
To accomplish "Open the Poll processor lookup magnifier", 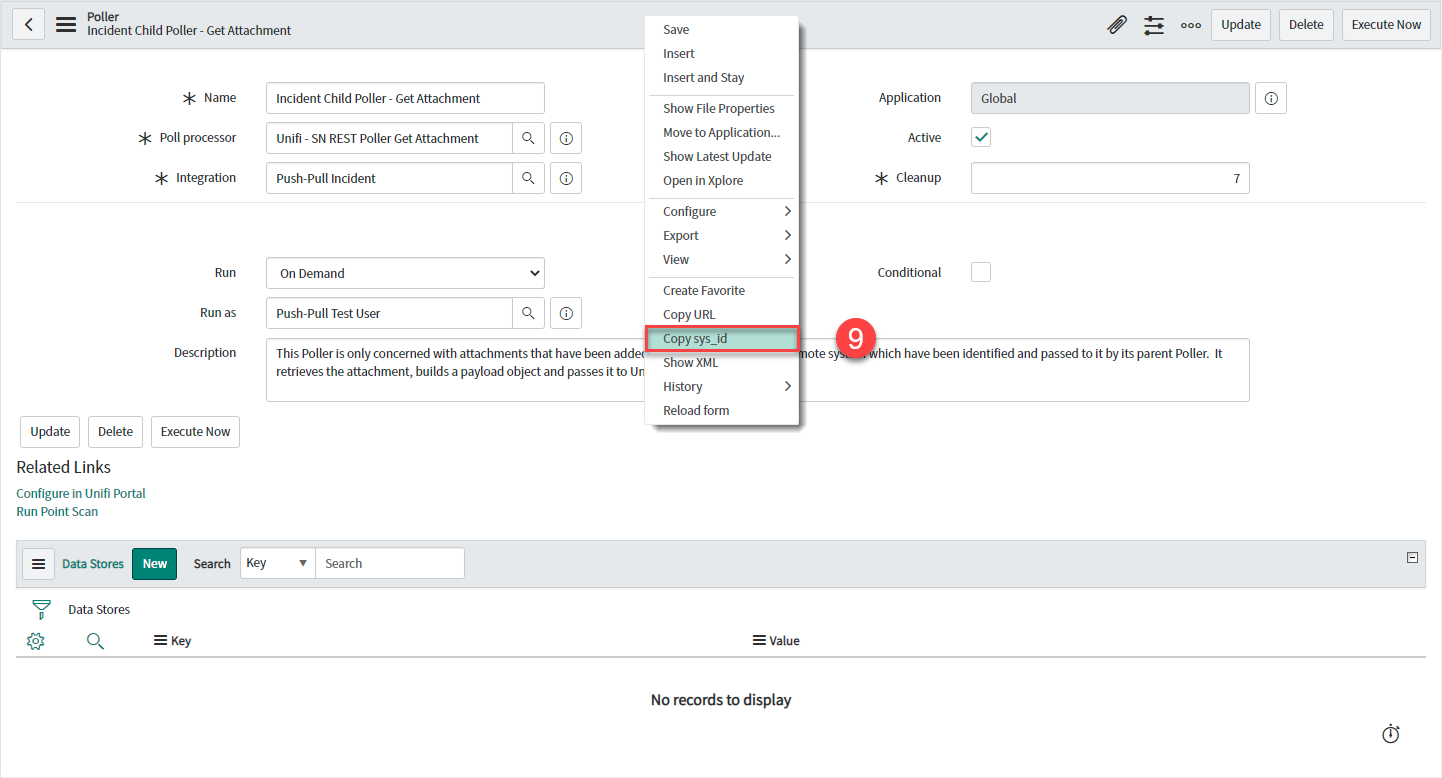I will coord(528,137).
